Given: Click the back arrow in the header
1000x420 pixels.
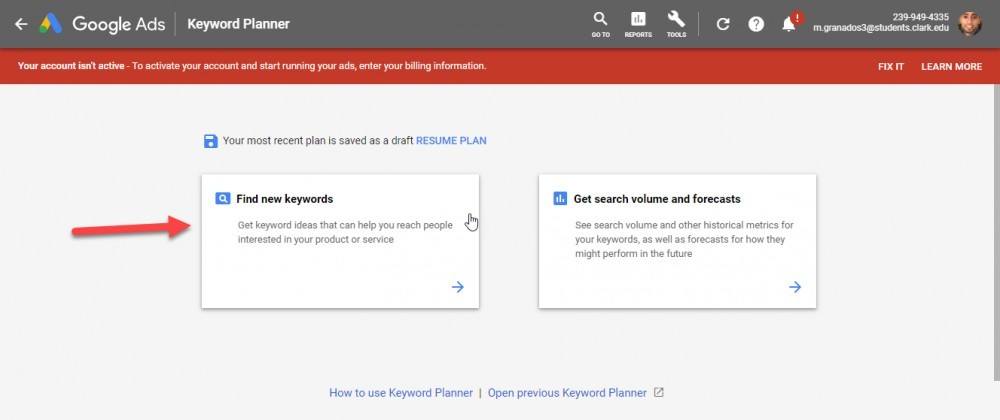Looking at the screenshot, I should (21, 24).
